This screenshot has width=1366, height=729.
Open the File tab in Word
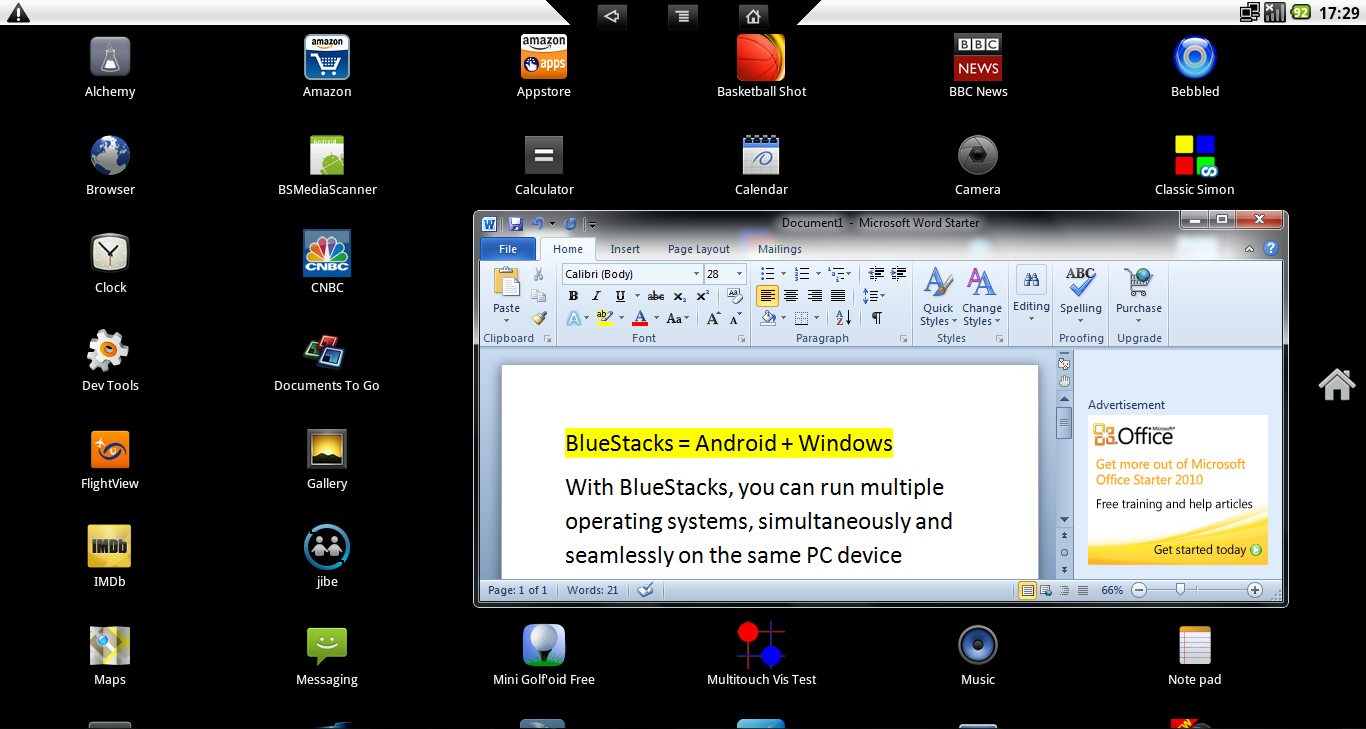(x=508, y=249)
